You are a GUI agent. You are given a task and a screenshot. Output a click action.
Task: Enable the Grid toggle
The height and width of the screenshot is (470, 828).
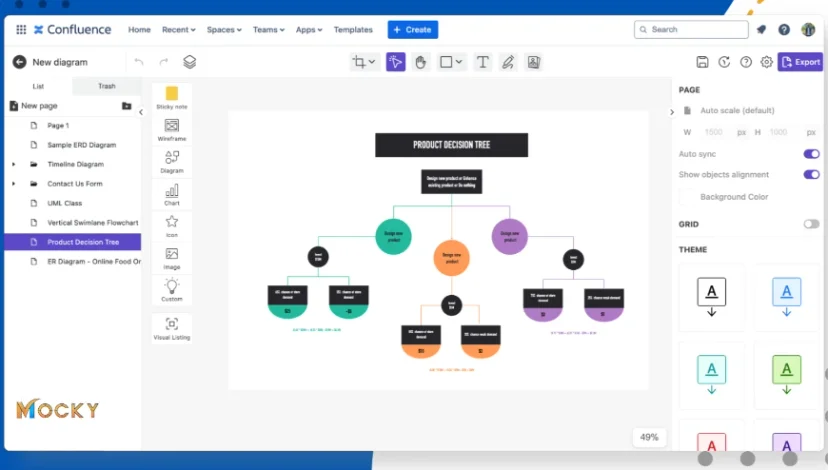(811, 224)
